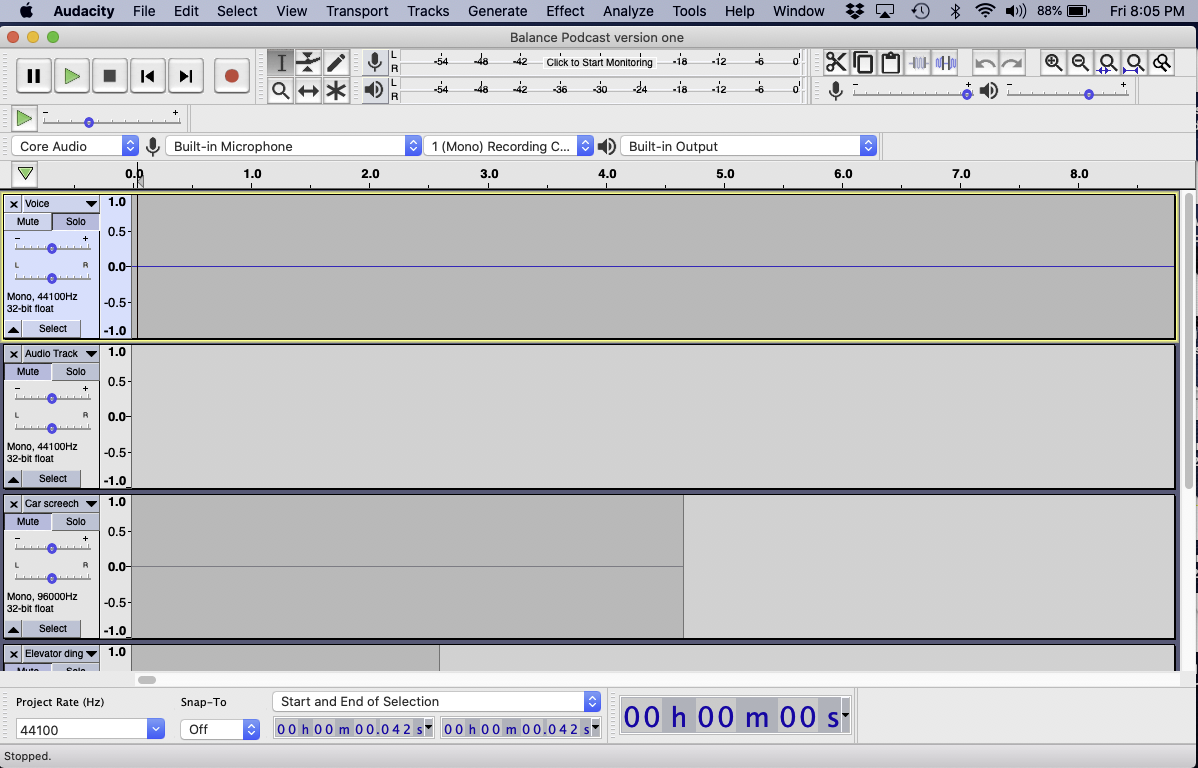Open the recording channels dropdown
1198x768 pixels.
pyautogui.click(x=509, y=146)
